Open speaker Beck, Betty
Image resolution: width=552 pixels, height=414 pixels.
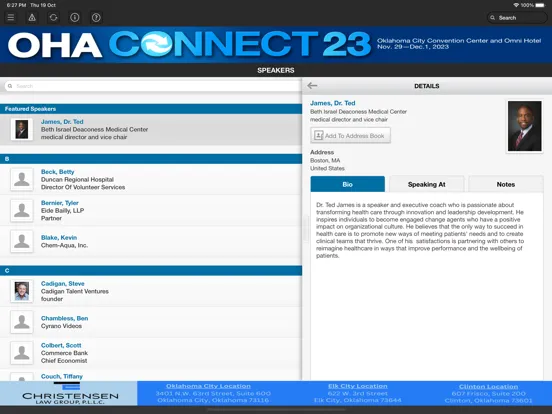coord(151,179)
